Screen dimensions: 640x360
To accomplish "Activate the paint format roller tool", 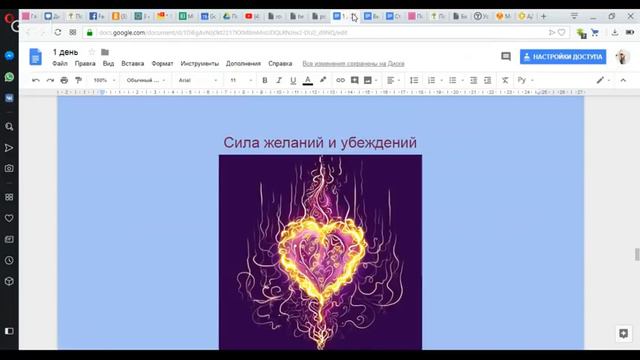I will click(x=78, y=80).
